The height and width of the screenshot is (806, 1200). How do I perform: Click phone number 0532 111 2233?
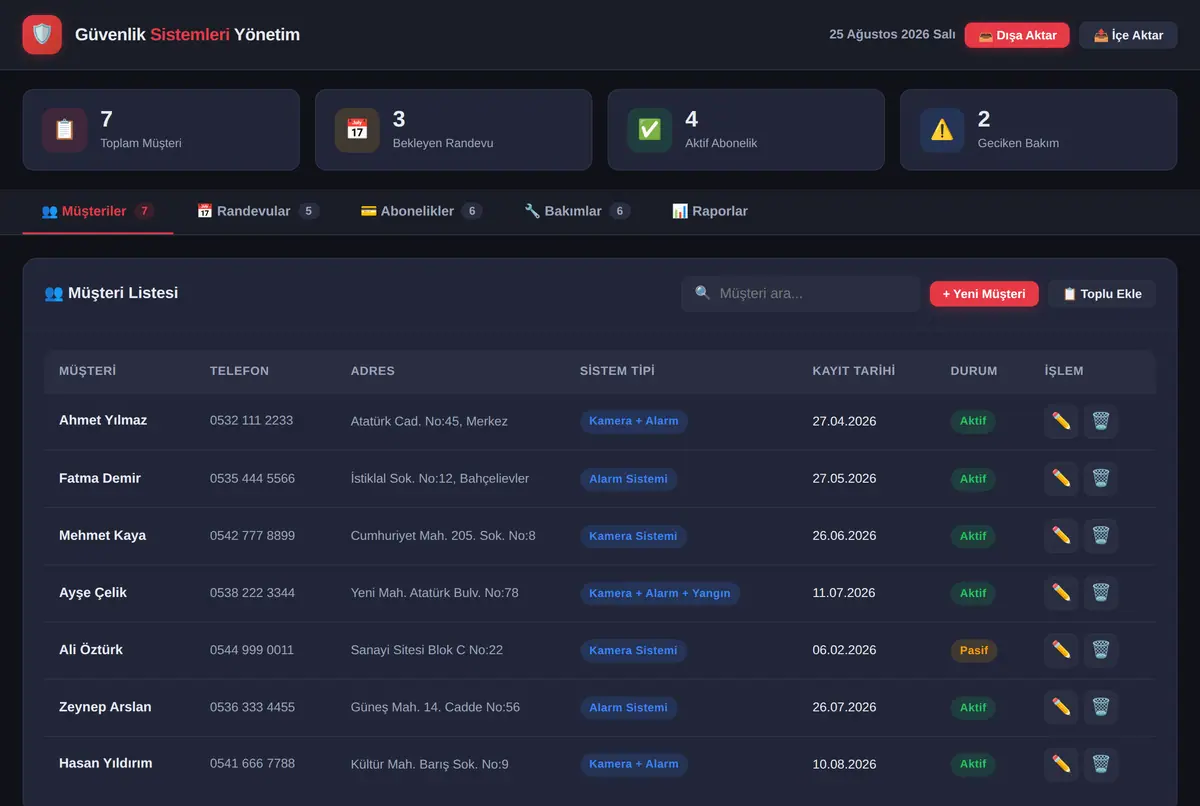coord(251,421)
